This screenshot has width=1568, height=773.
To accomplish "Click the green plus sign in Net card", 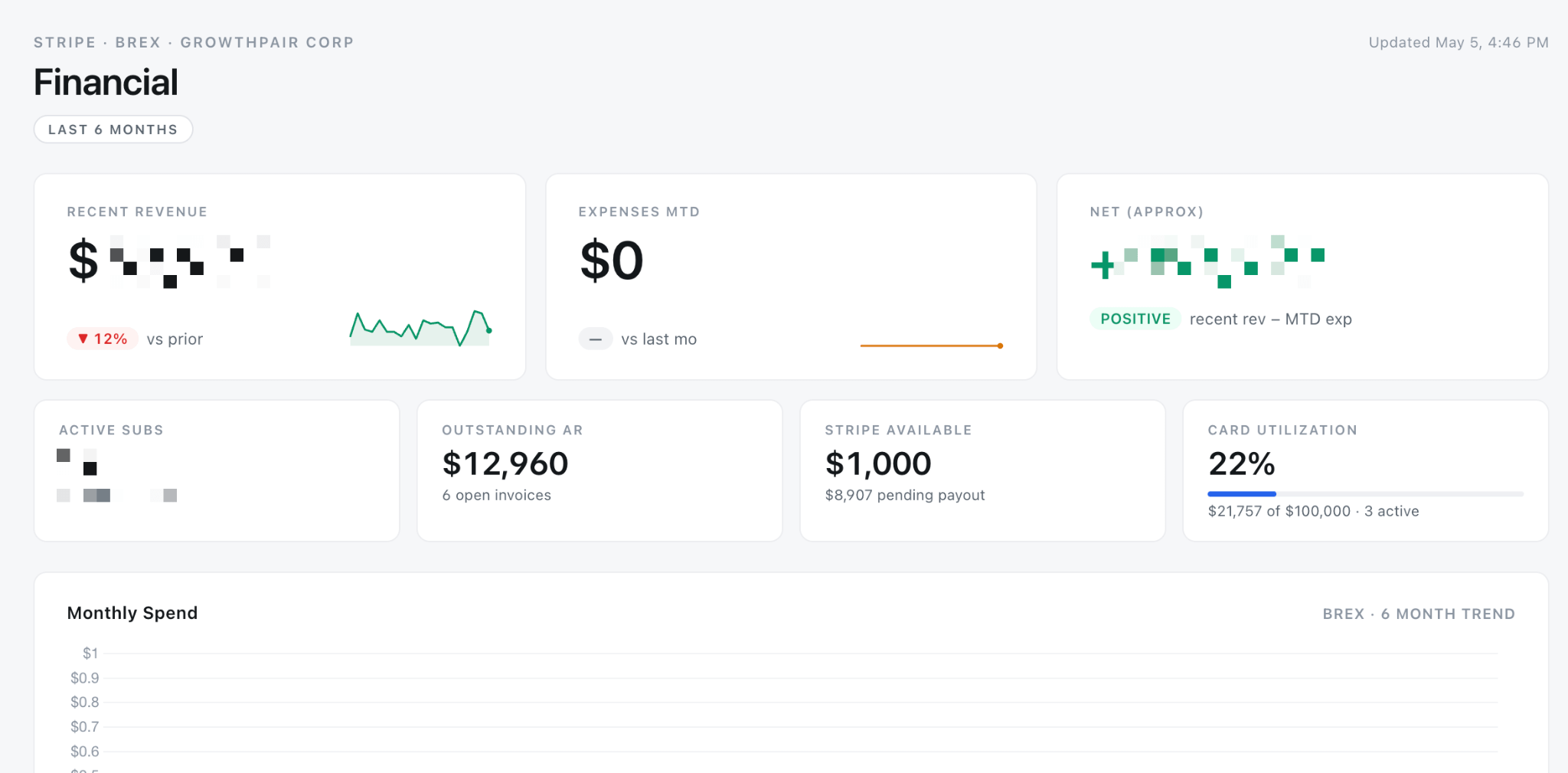I will pyautogui.click(x=1102, y=265).
